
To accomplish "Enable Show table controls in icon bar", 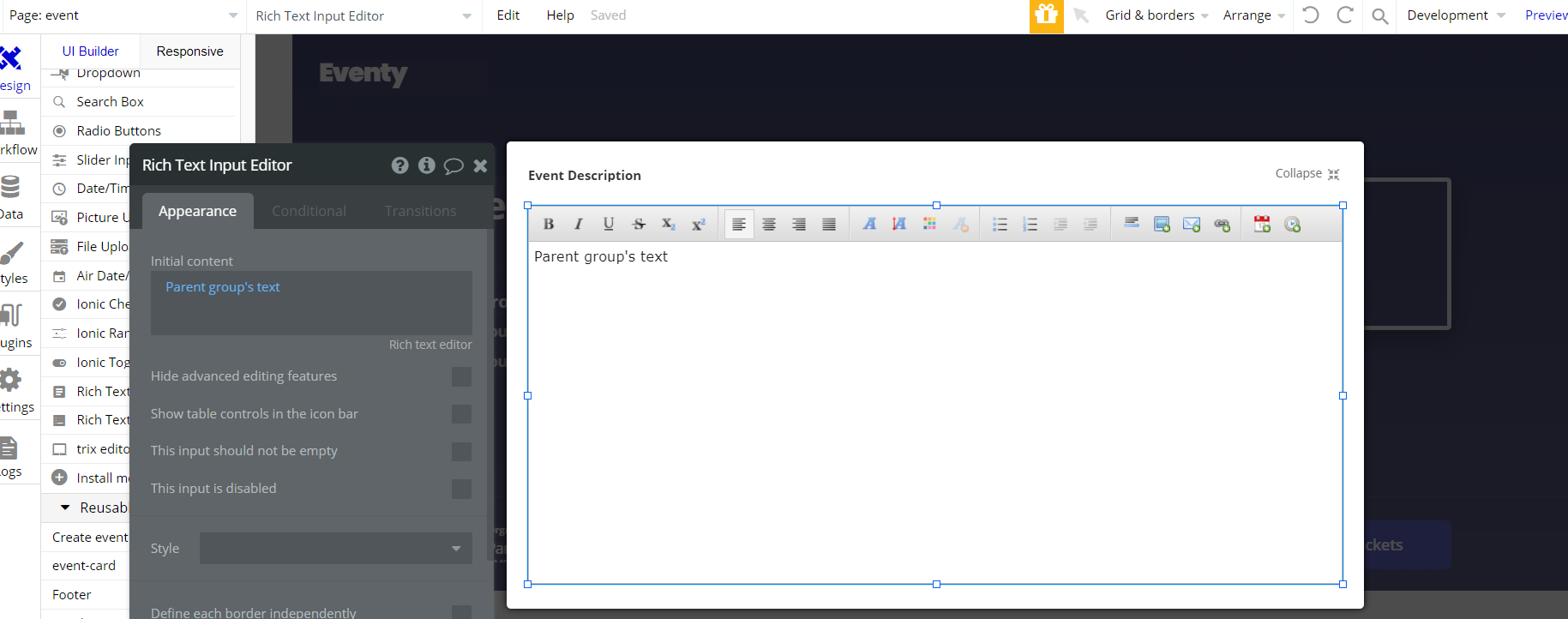I will click(461, 414).
